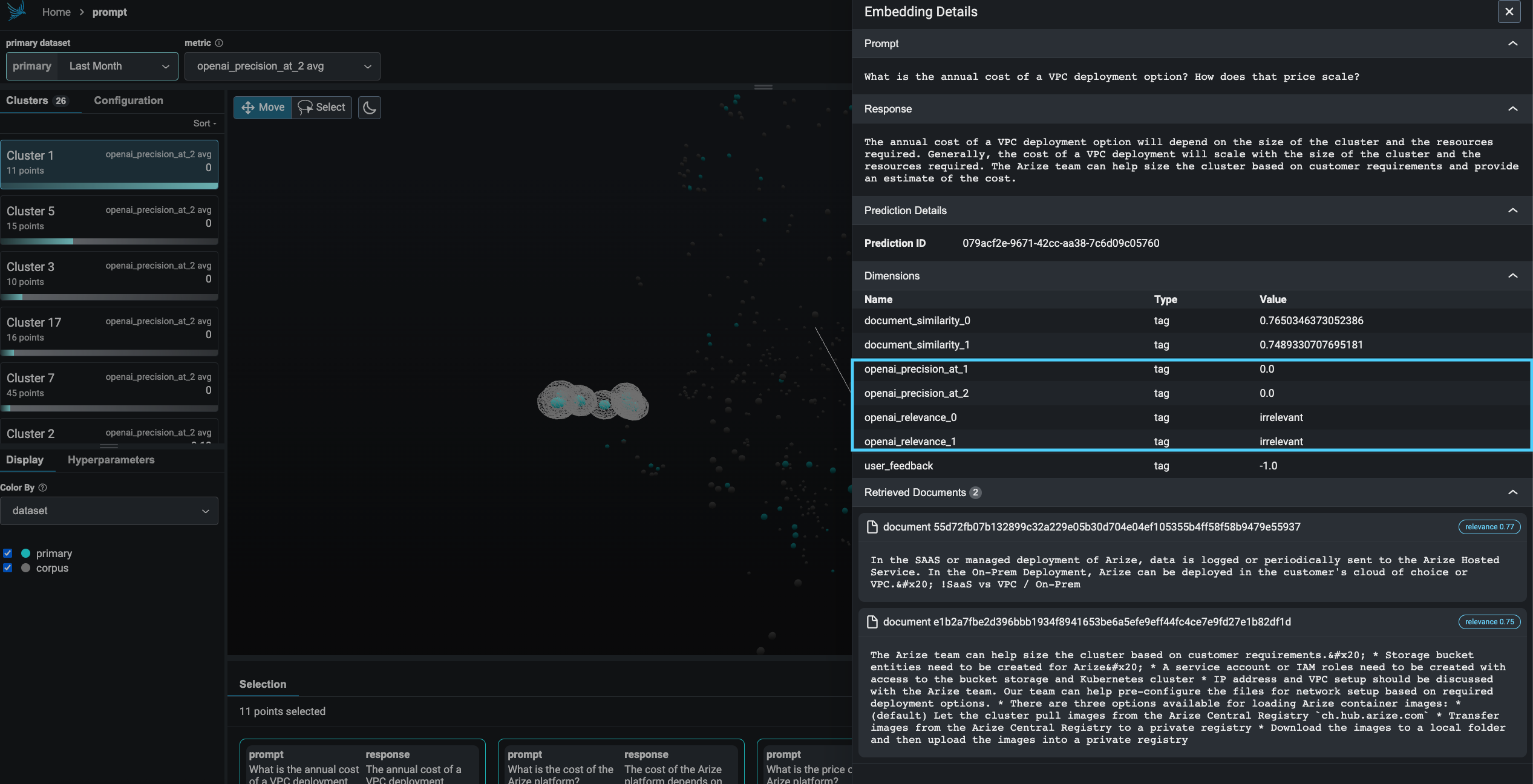Click the '11 points selected' text
Screen dimensions: 1533x784
(x=282, y=711)
